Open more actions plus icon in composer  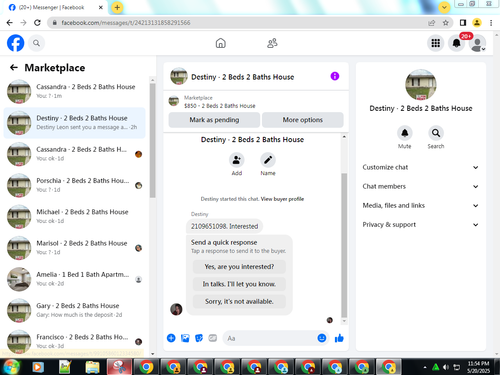point(171,338)
